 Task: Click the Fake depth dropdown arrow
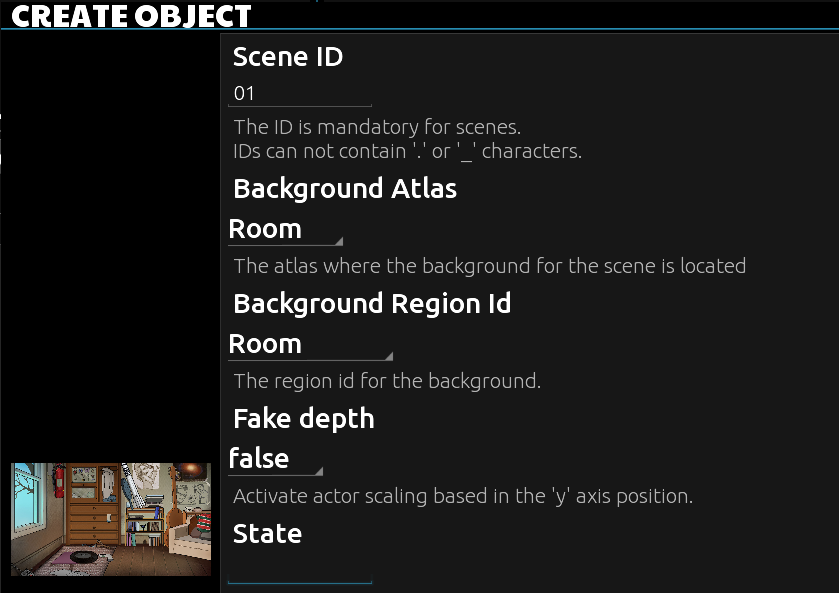[319, 471]
